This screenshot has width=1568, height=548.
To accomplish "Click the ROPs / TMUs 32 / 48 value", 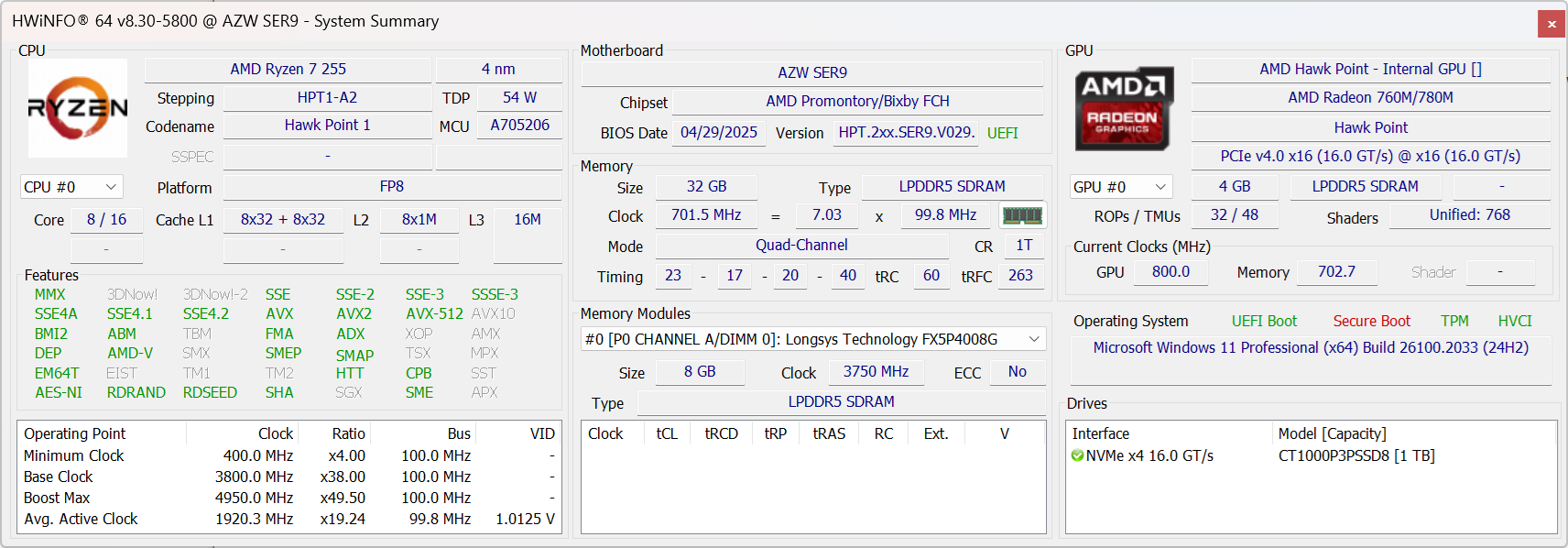I will [1234, 215].
